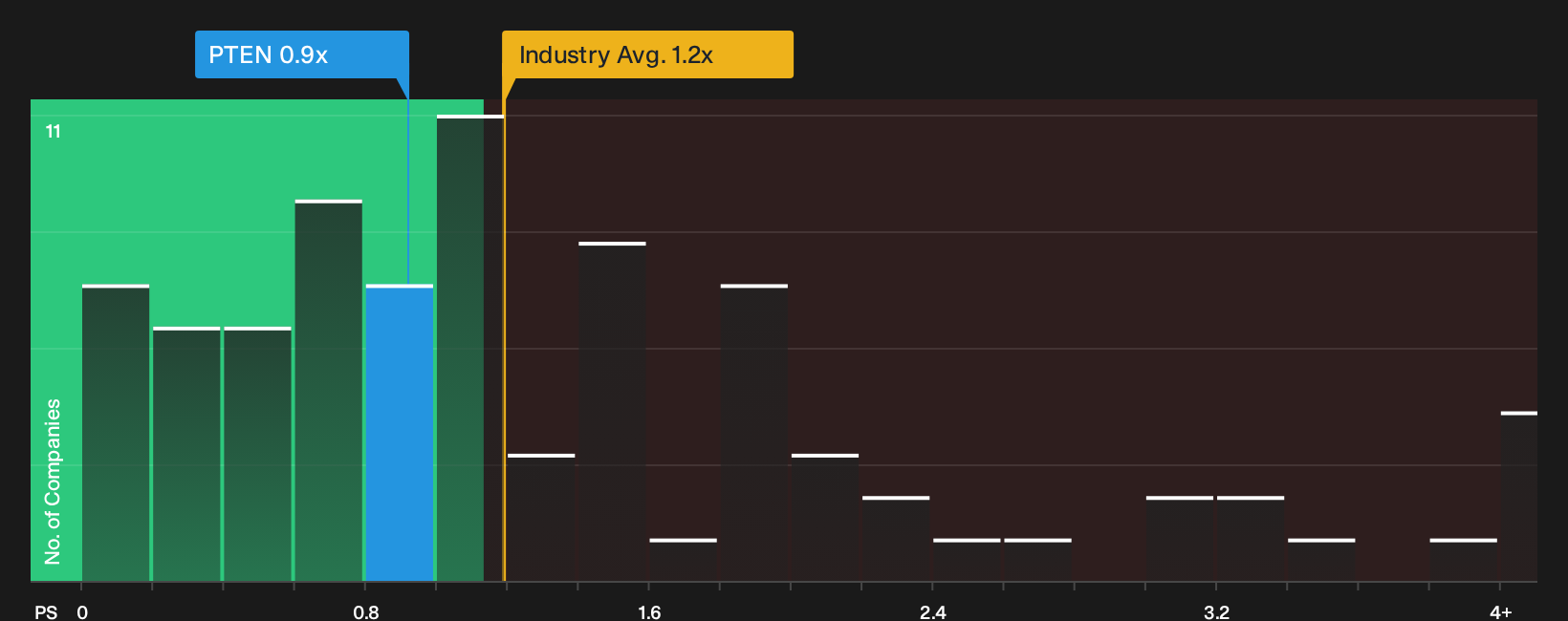This screenshot has height=621, width=1568.
Task: Click the 'No. of Companies' axis label
Action: 53,482
